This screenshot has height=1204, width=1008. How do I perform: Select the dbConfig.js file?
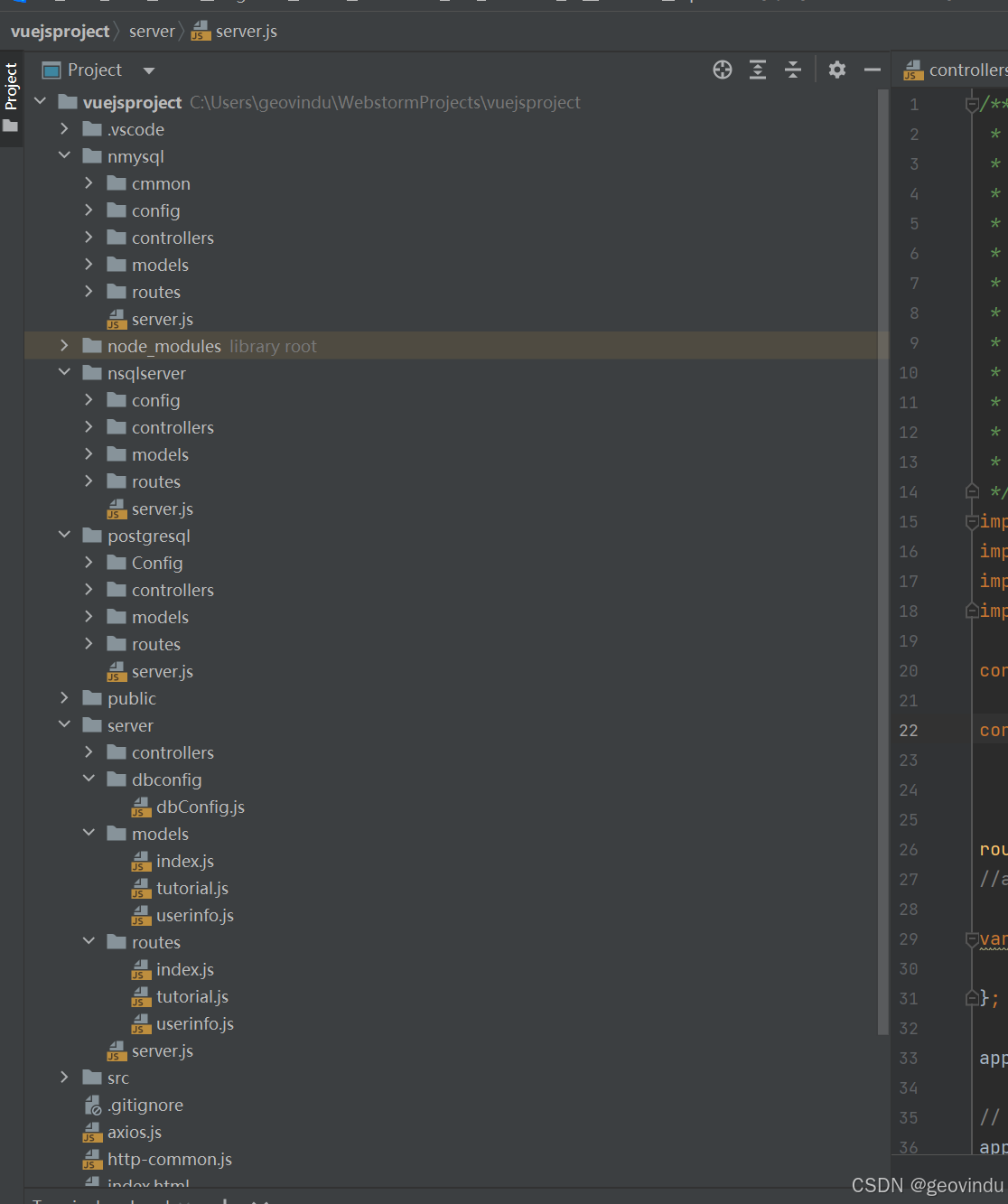point(200,807)
